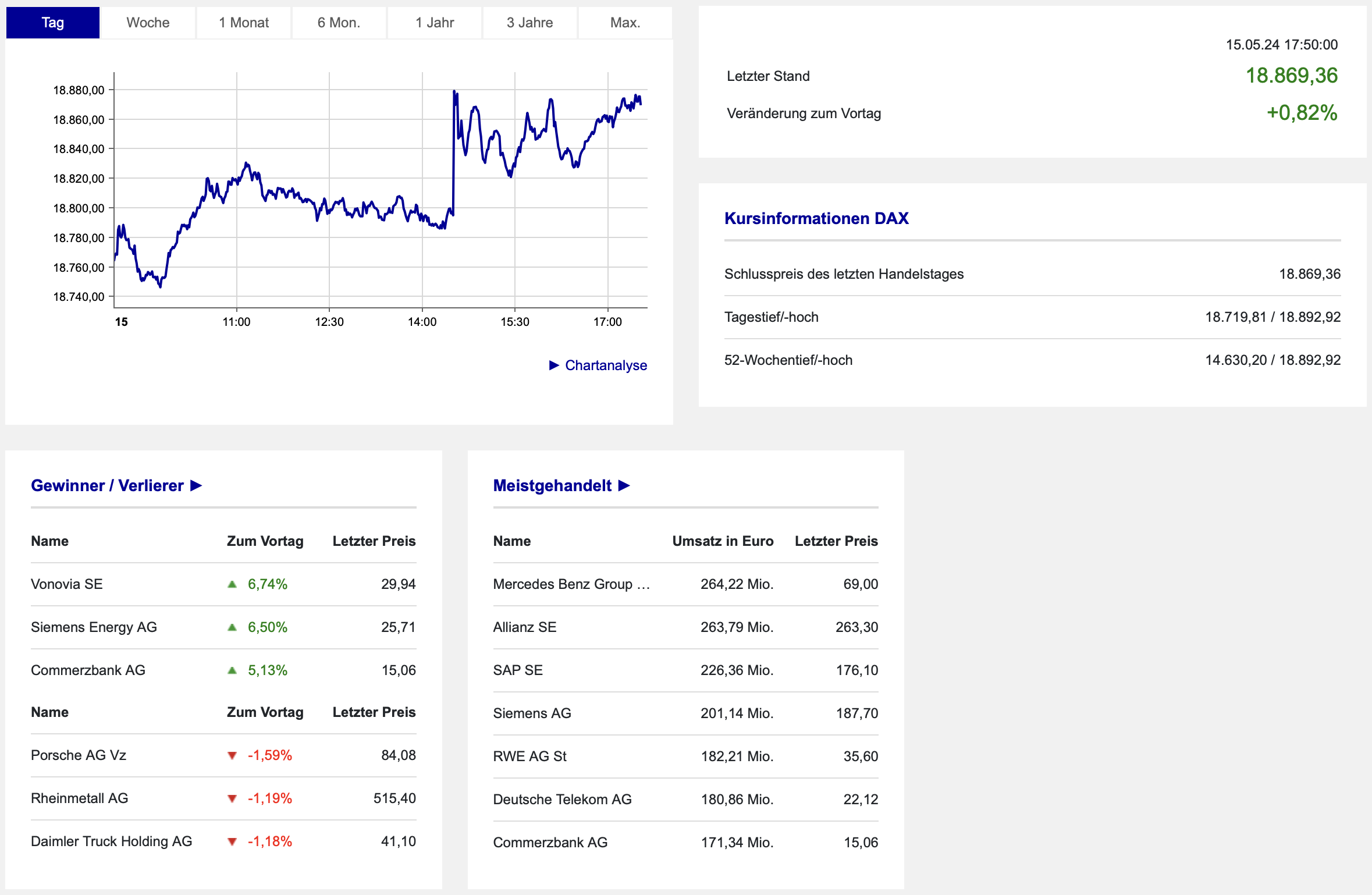
Task: Switch chart to 1 Monat view
Action: click(x=244, y=23)
